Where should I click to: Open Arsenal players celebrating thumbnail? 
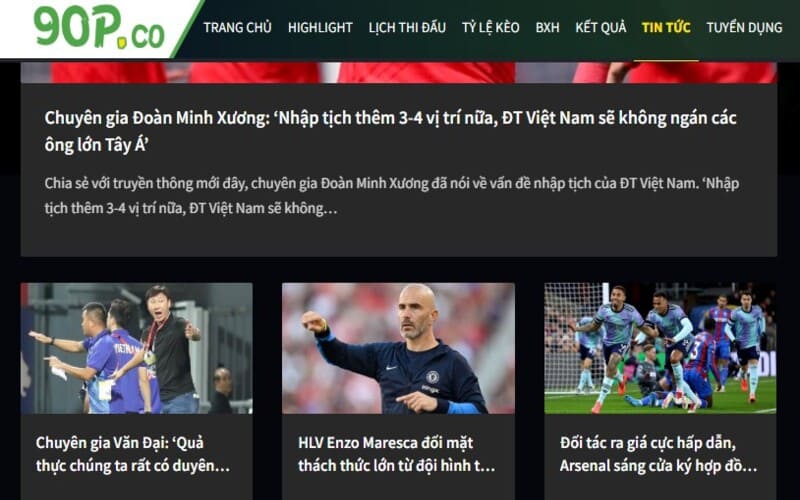coord(660,348)
